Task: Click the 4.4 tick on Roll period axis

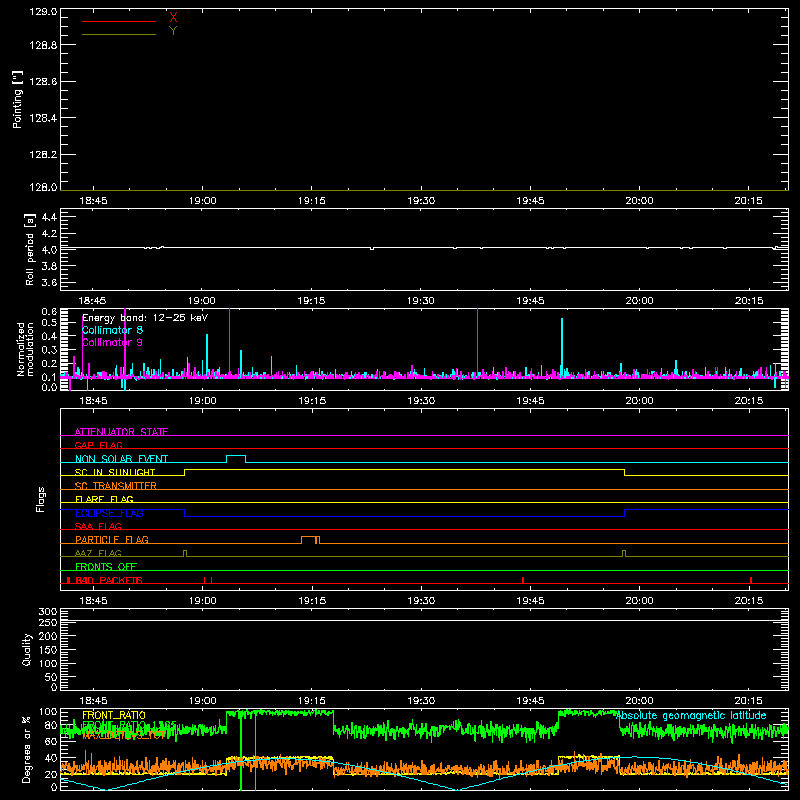Action: click(49, 217)
